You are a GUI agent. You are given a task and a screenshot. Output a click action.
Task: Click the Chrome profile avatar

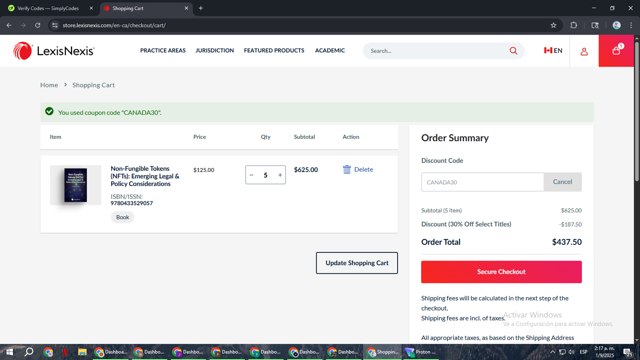tap(616, 25)
